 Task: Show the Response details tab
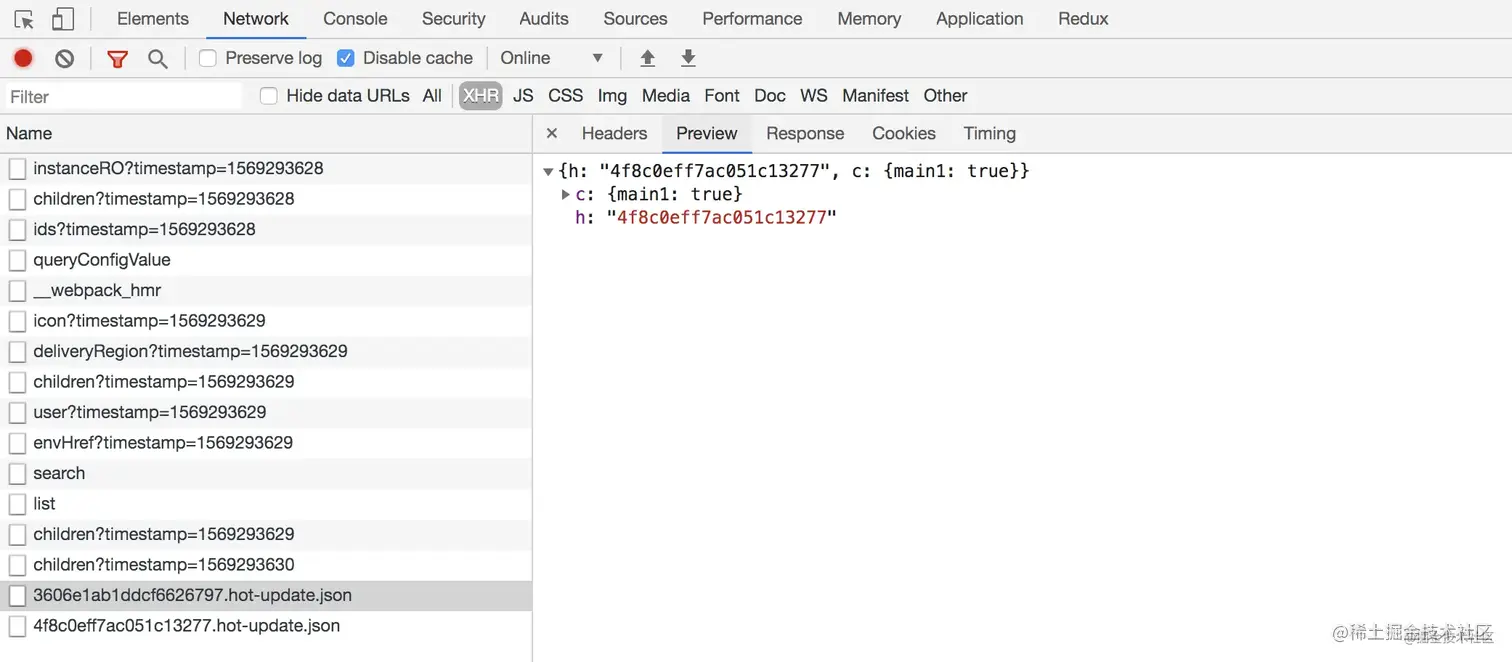[805, 133]
